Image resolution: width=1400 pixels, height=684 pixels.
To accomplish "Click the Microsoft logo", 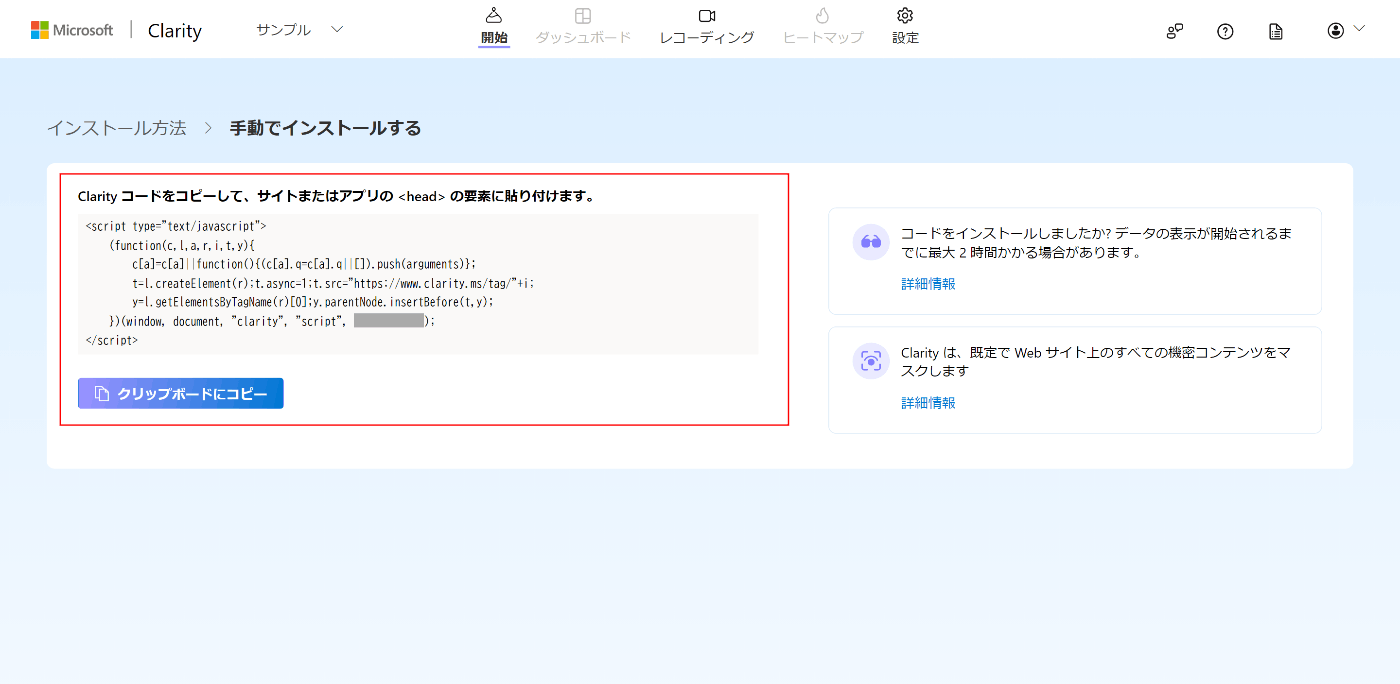I will coord(72,30).
